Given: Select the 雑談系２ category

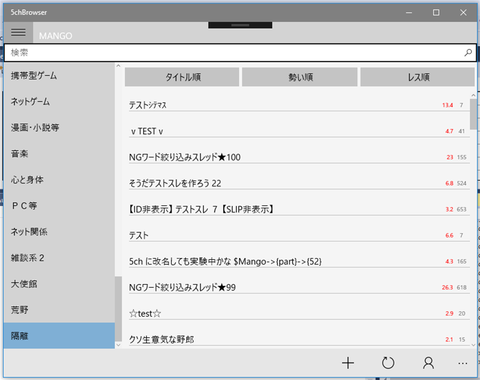Looking at the screenshot, I should (x=59, y=258).
